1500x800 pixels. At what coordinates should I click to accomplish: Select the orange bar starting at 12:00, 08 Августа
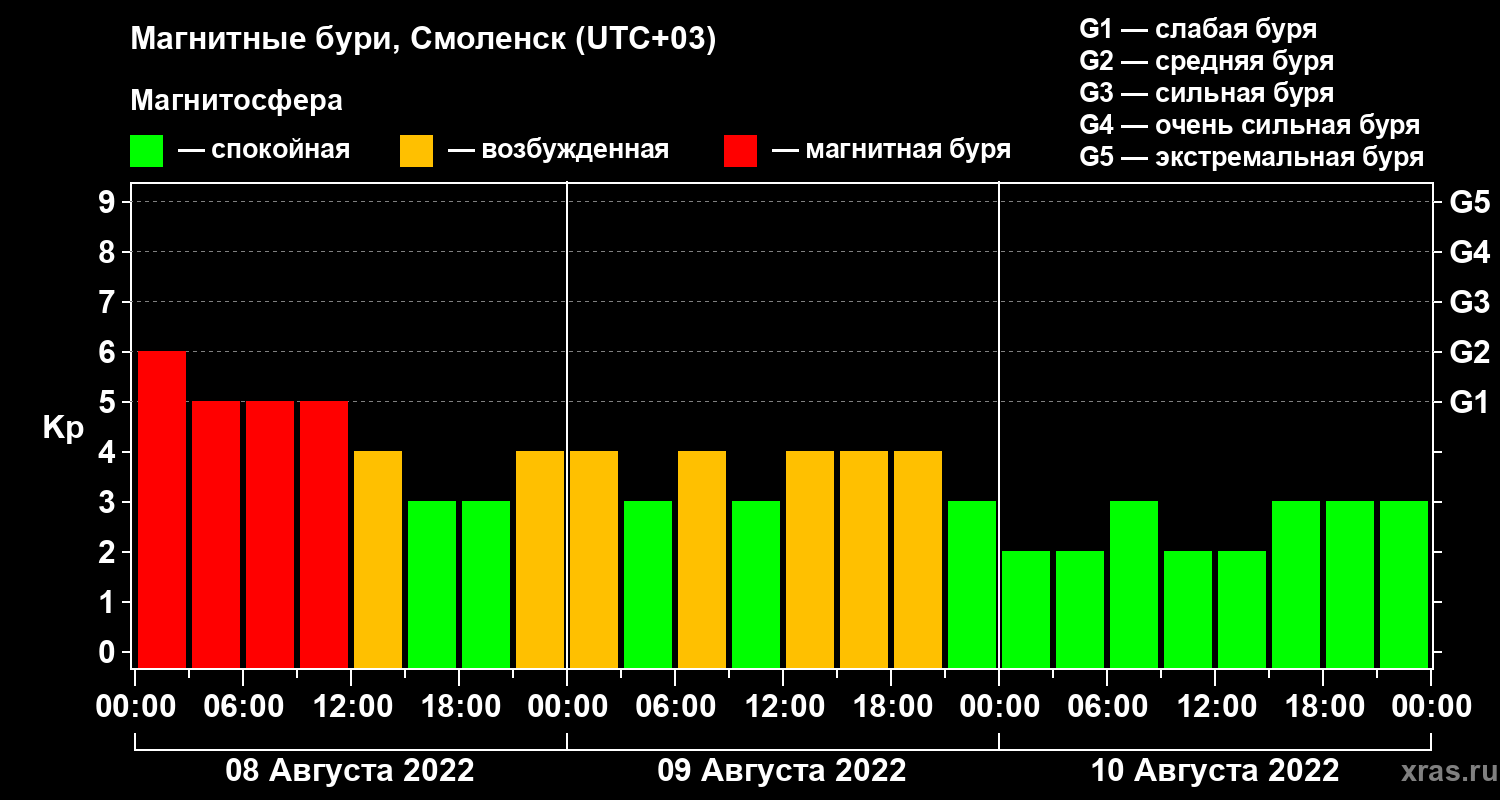(378, 560)
